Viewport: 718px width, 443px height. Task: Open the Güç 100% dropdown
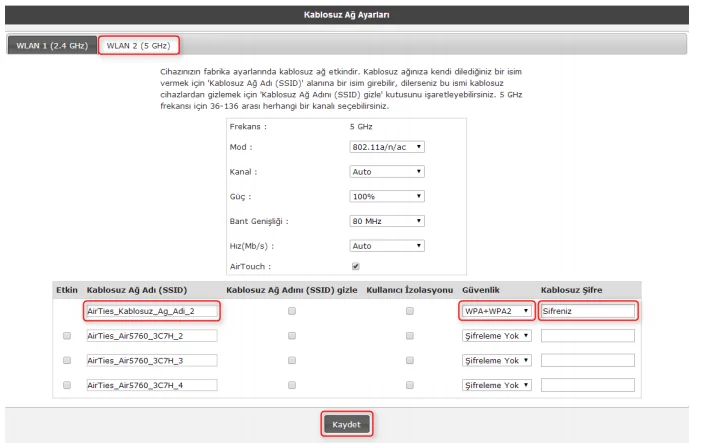[387, 196]
